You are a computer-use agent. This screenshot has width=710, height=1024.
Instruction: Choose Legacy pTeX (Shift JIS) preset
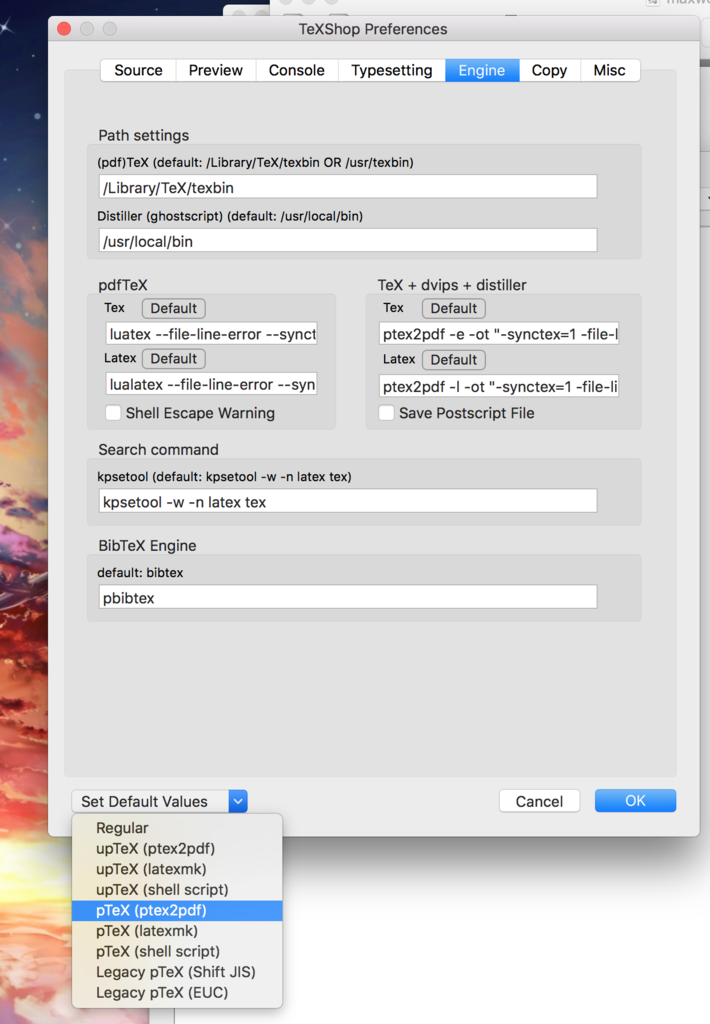177,972
